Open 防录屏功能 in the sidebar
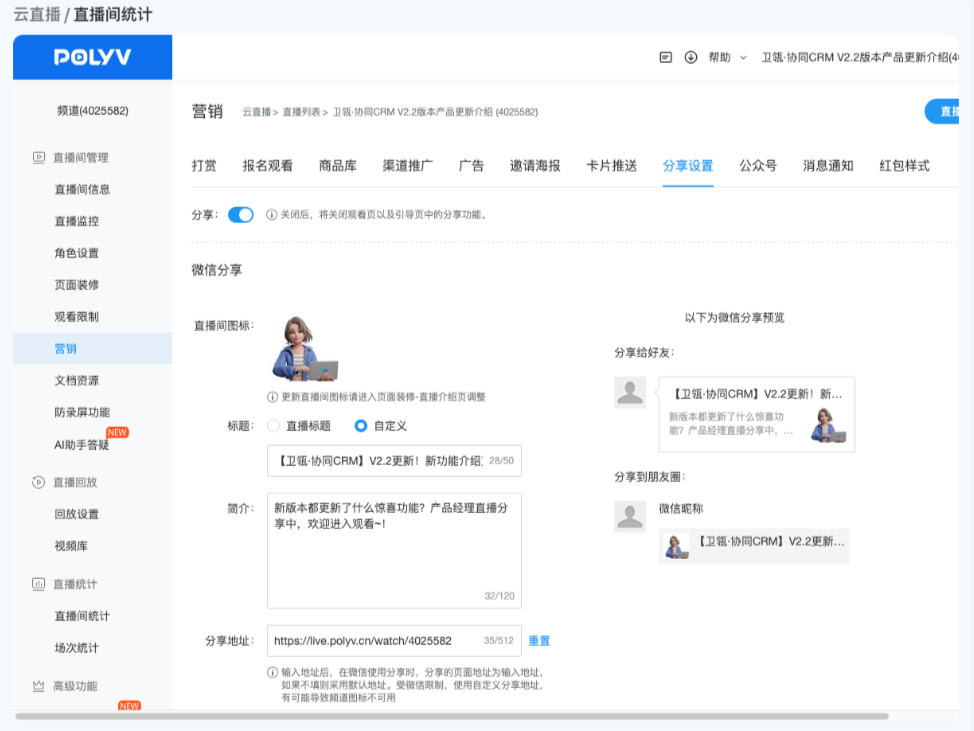Image resolution: width=974 pixels, height=731 pixels. [82, 412]
